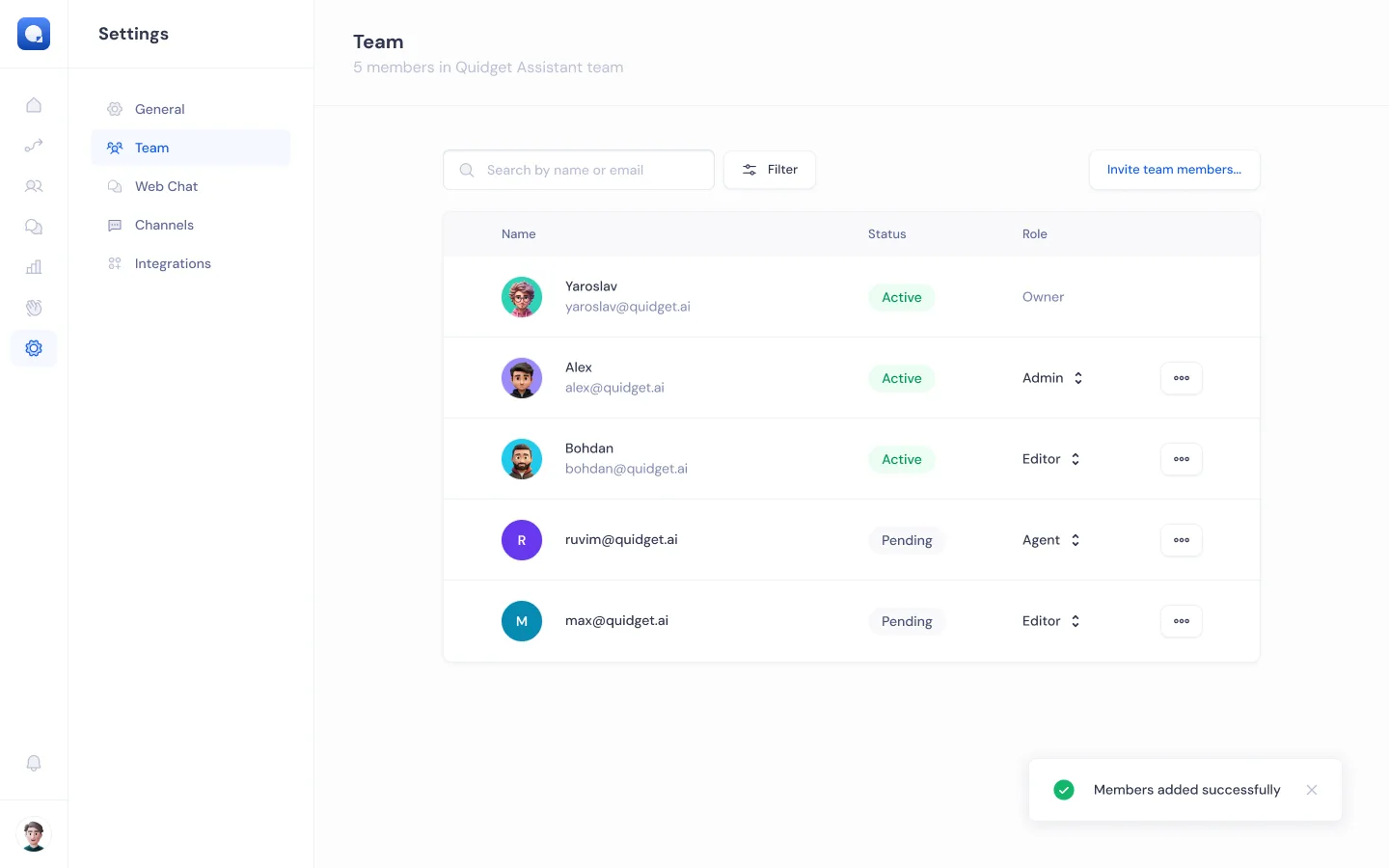Screen dimensions: 1389x868
Task: Open the flows route icon in sidebar
Action: pyautogui.click(x=34, y=146)
